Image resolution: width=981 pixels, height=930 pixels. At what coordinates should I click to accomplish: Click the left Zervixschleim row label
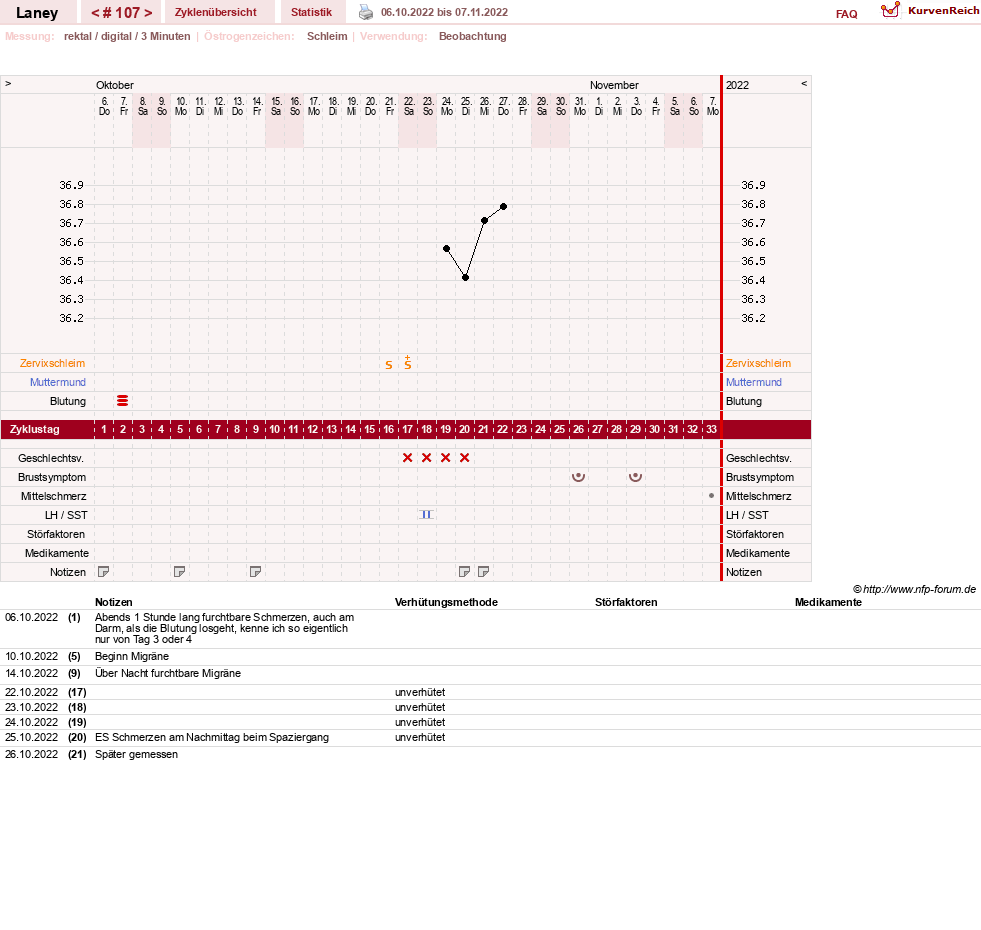point(52,363)
